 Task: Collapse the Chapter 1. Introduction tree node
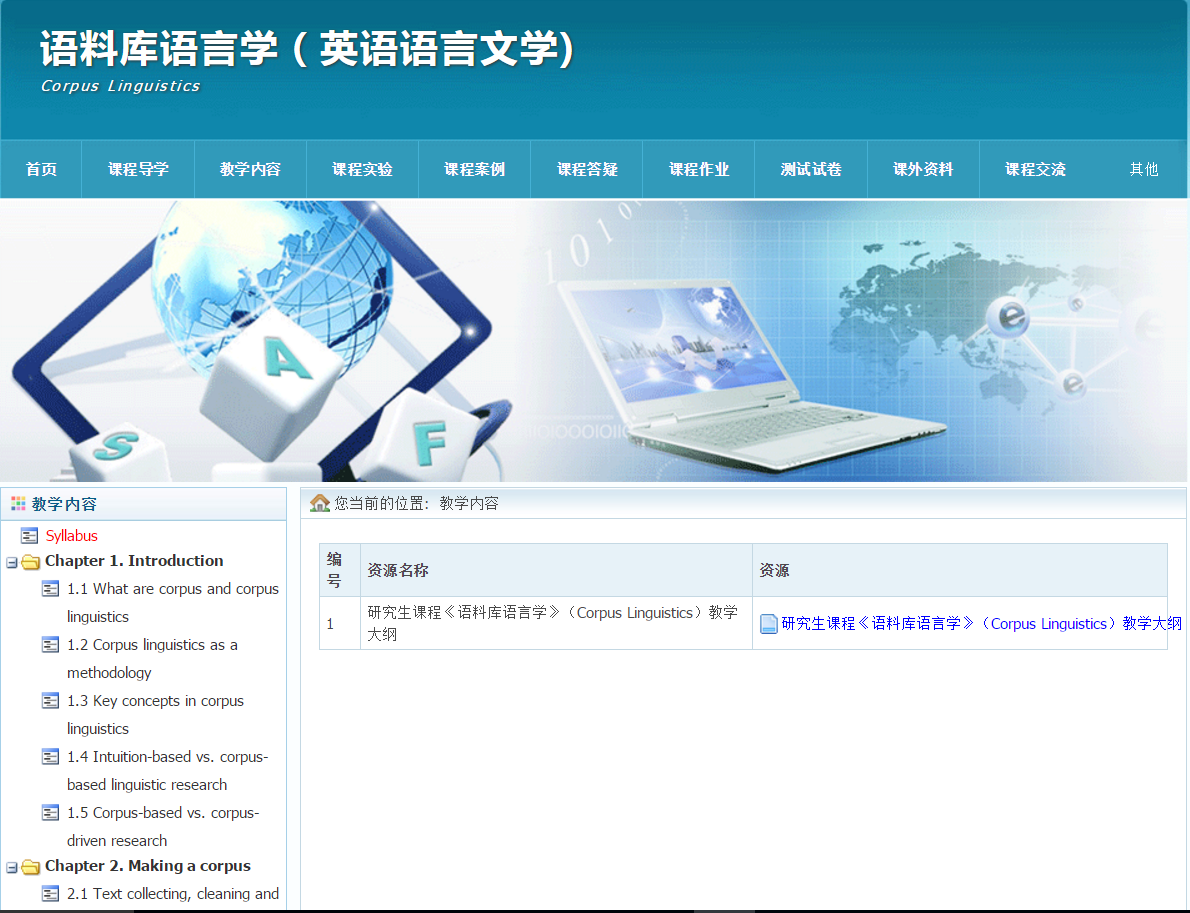12,562
